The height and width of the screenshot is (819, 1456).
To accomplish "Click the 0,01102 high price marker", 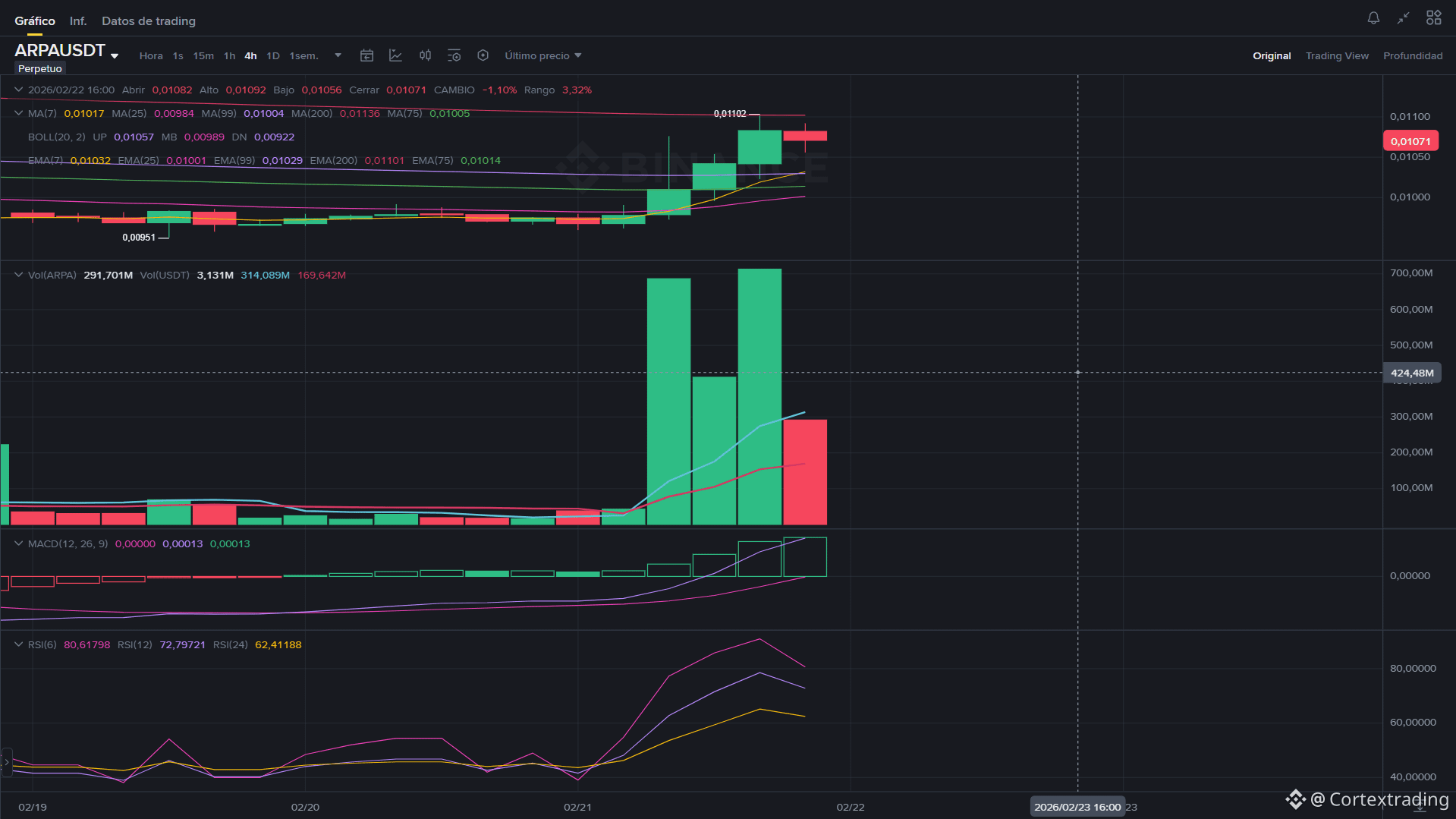I will click(x=730, y=114).
